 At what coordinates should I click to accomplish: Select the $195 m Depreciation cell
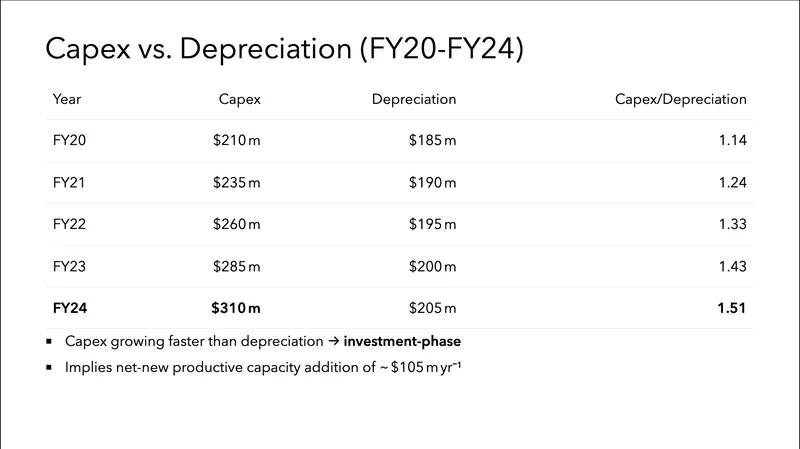coord(432,225)
